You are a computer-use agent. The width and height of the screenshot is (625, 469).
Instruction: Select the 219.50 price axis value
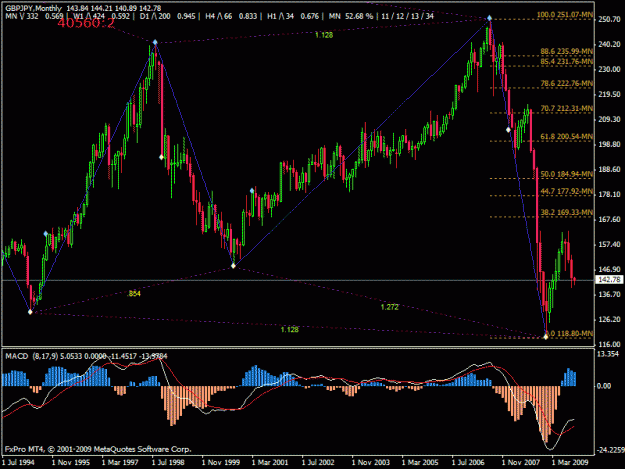pyautogui.click(x=609, y=94)
